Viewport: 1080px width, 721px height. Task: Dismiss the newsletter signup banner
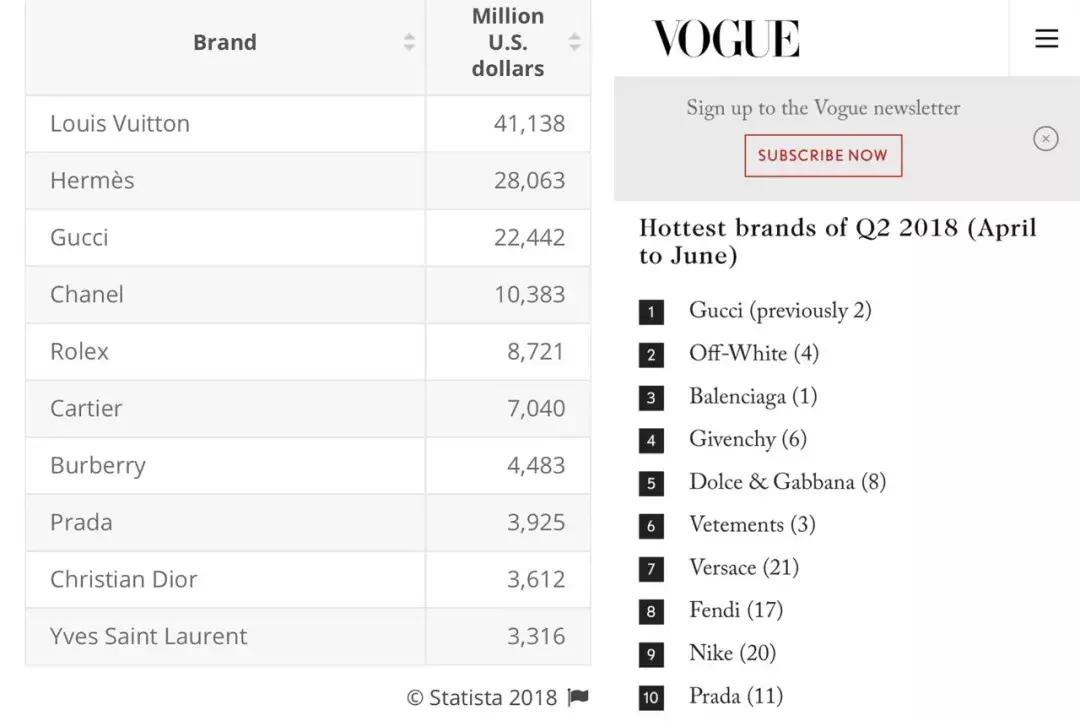(1045, 139)
